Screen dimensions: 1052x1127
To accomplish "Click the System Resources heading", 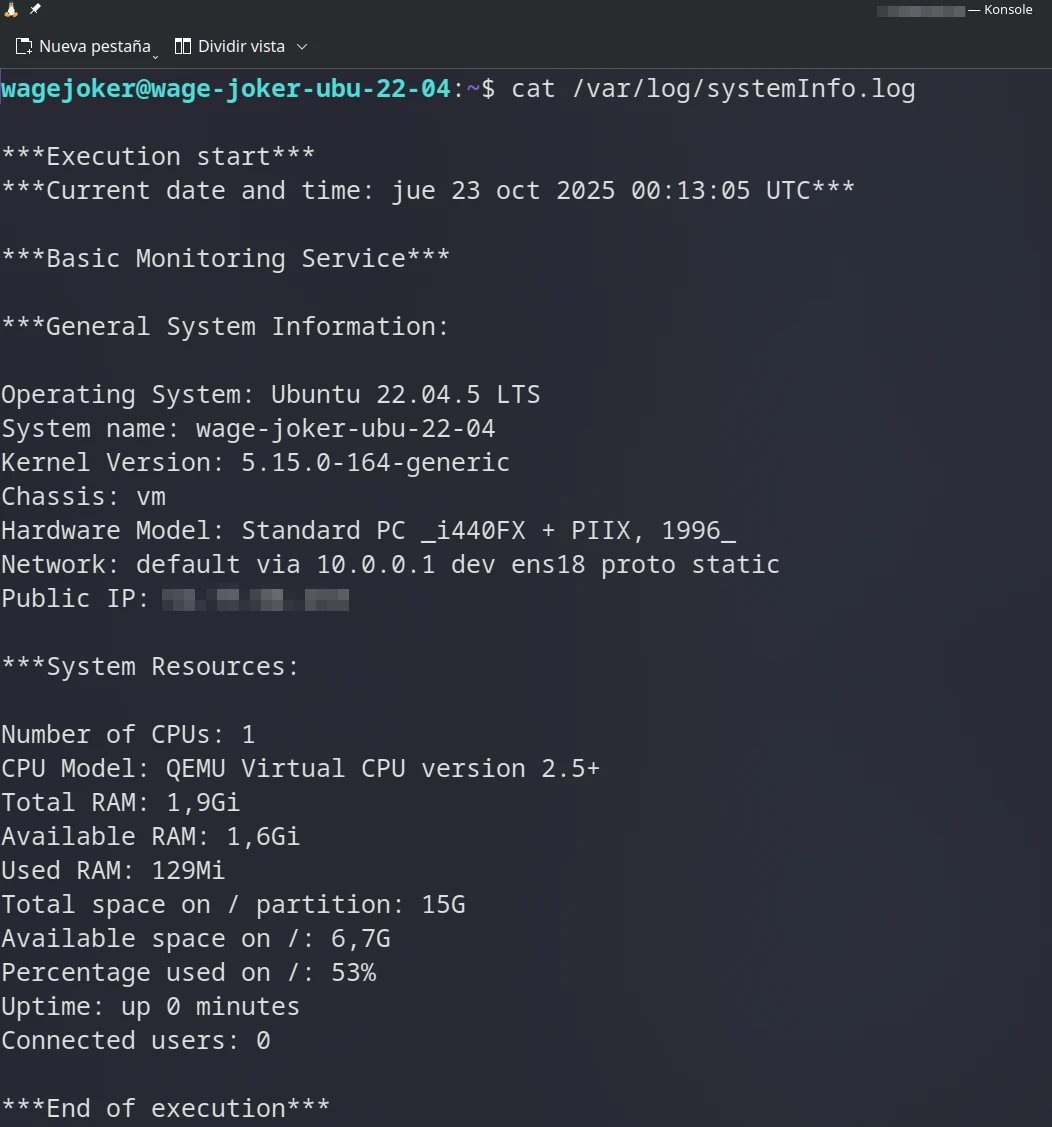I will click(x=150, y=666).
